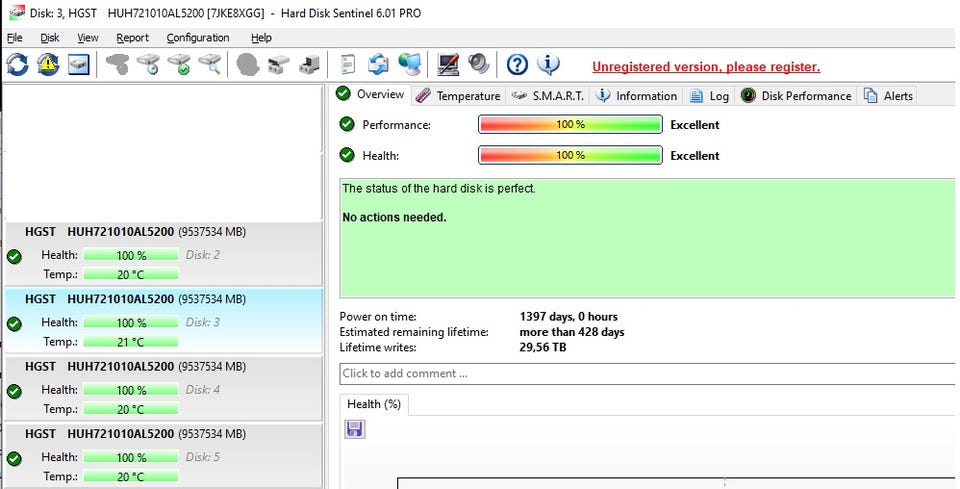Switch to the Log tab

point(709,96)
